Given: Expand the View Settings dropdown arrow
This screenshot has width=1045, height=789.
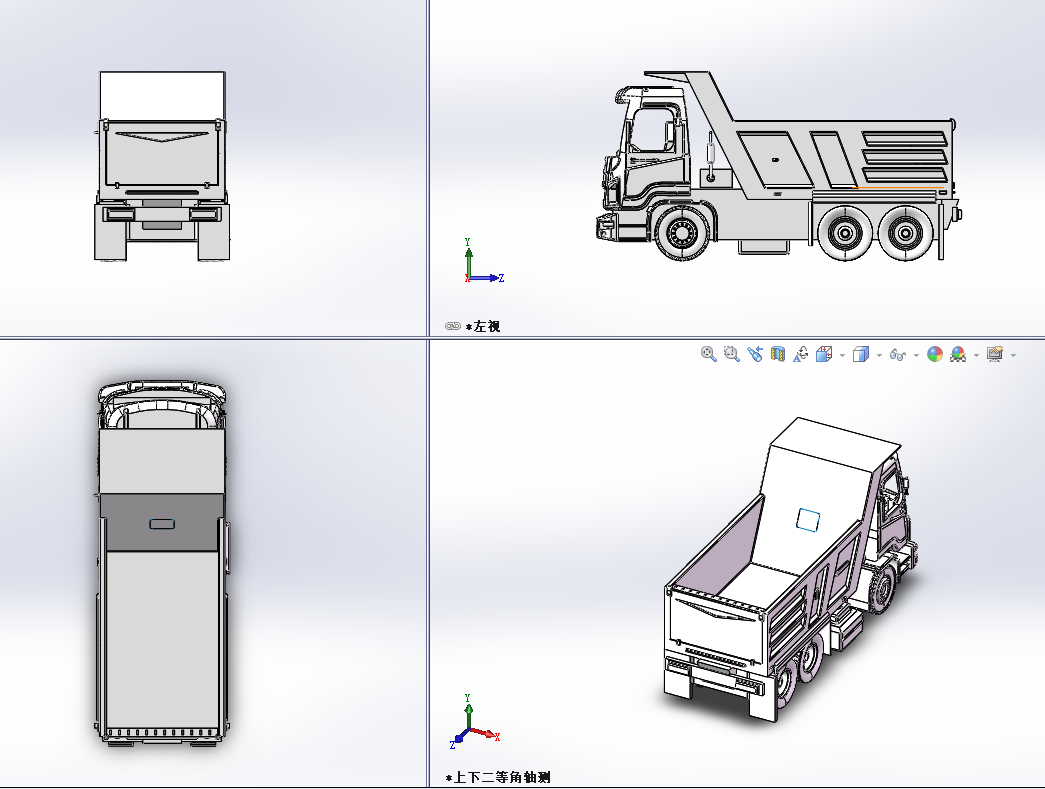Looking at the screenshot, I should point(1013,355).
